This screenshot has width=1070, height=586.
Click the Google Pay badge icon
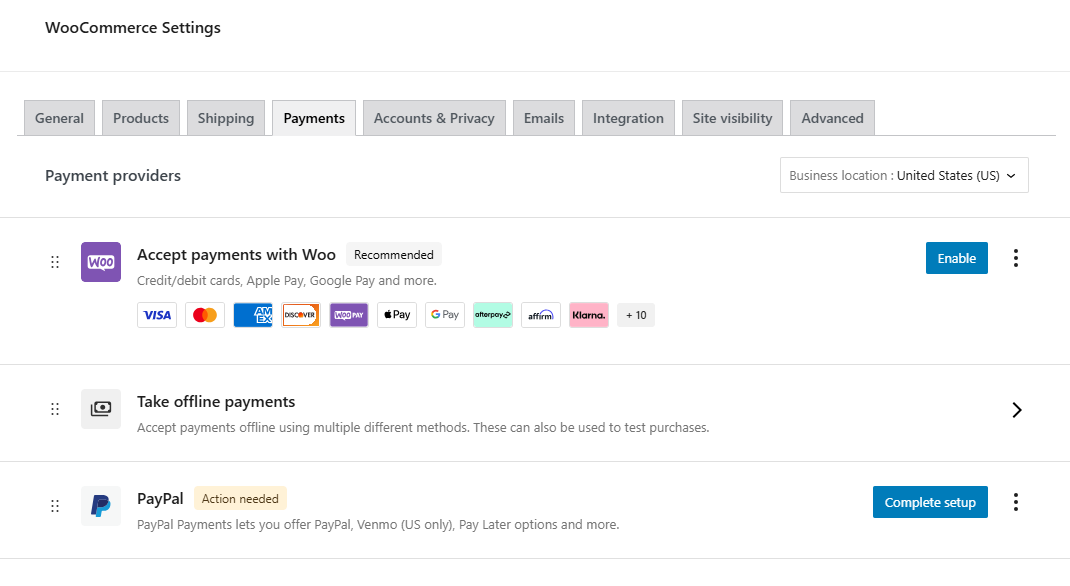445,315
